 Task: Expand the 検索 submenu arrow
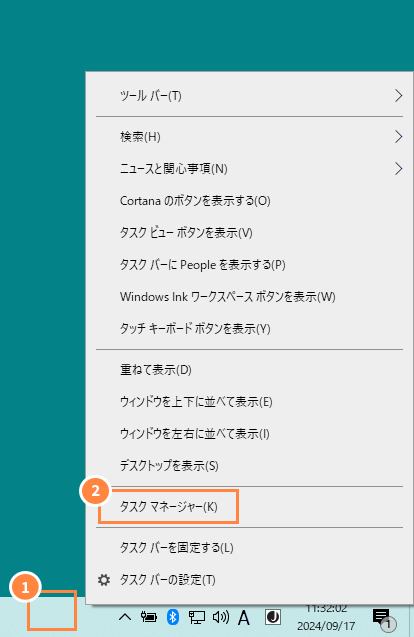pos(398,136)
